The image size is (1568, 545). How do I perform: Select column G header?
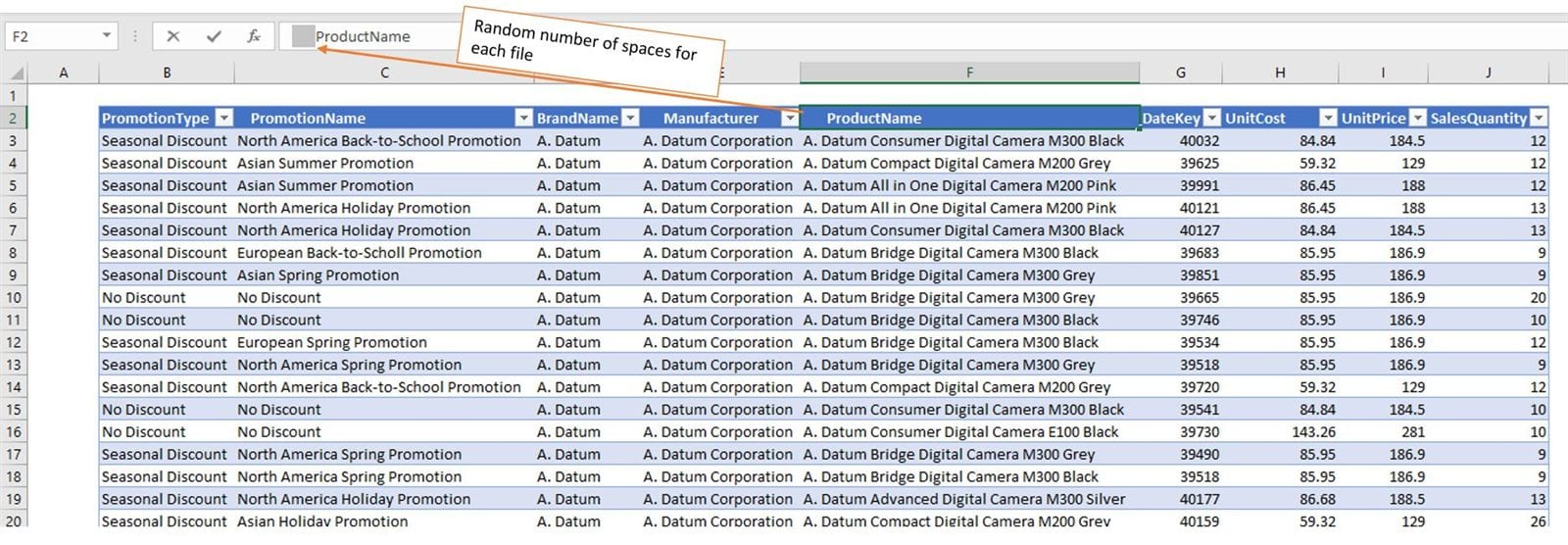(1180, 73)
